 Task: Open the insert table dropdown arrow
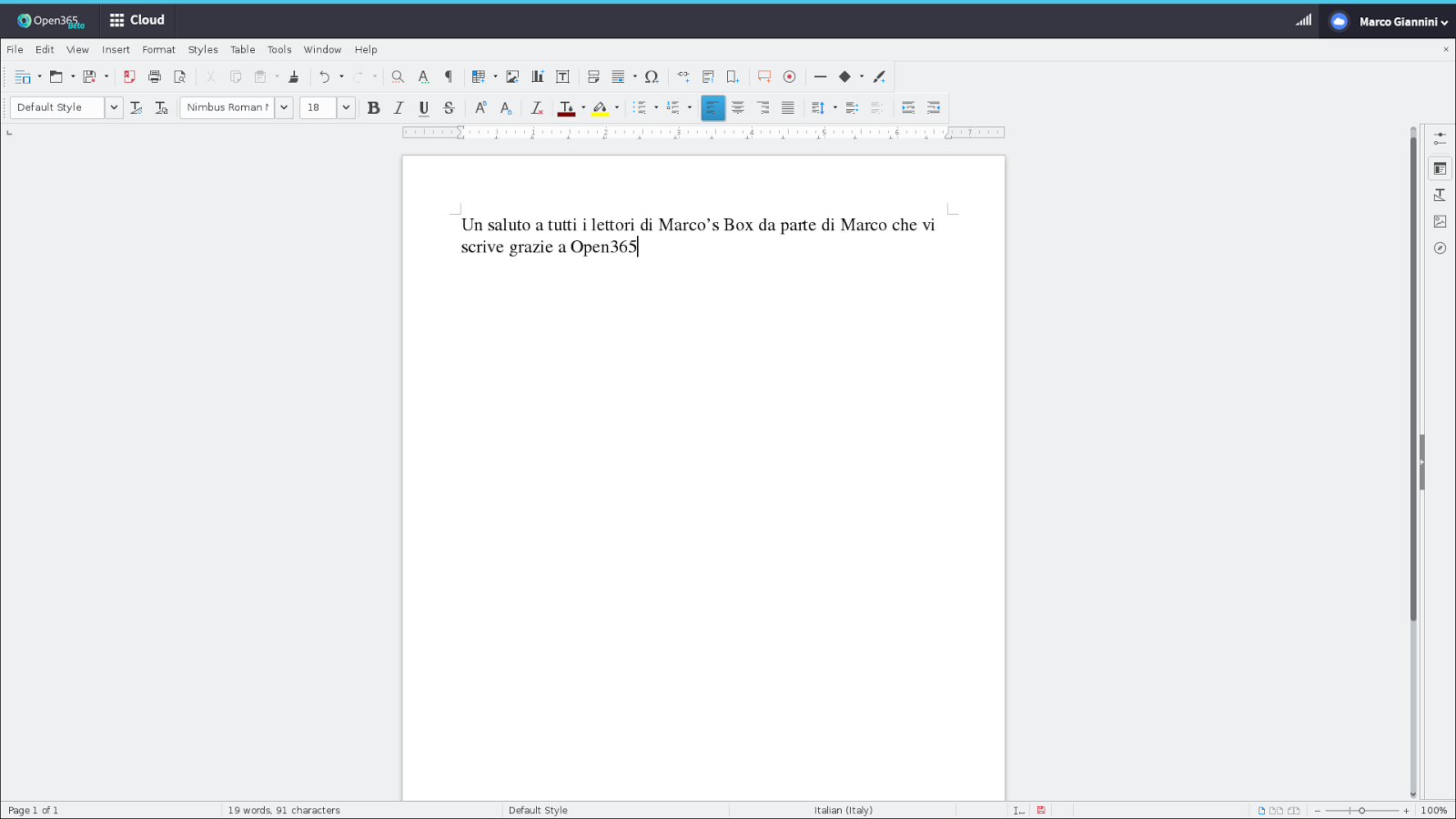[x=495, y=77]
